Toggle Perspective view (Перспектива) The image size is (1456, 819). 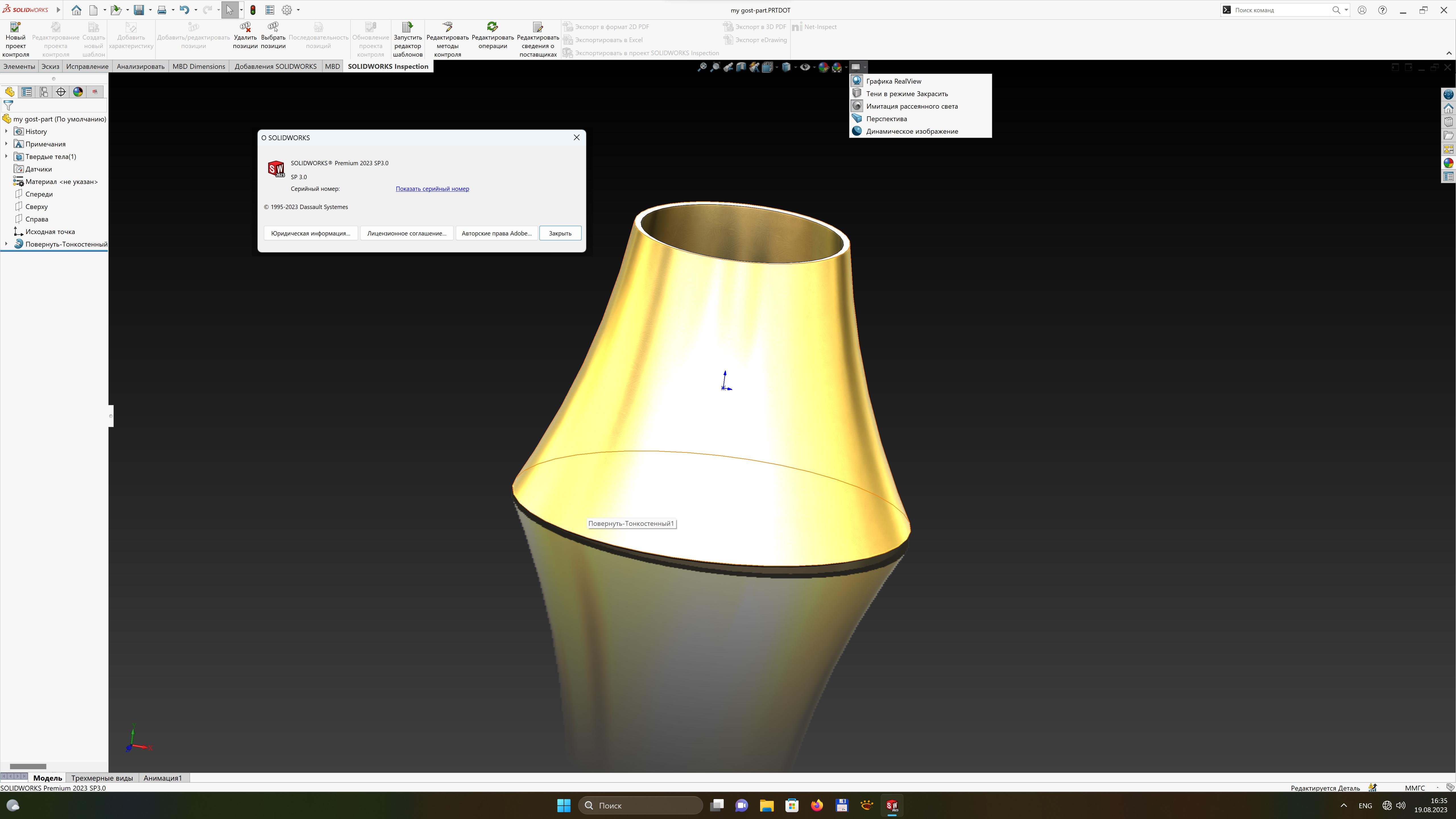coord(920,119)
